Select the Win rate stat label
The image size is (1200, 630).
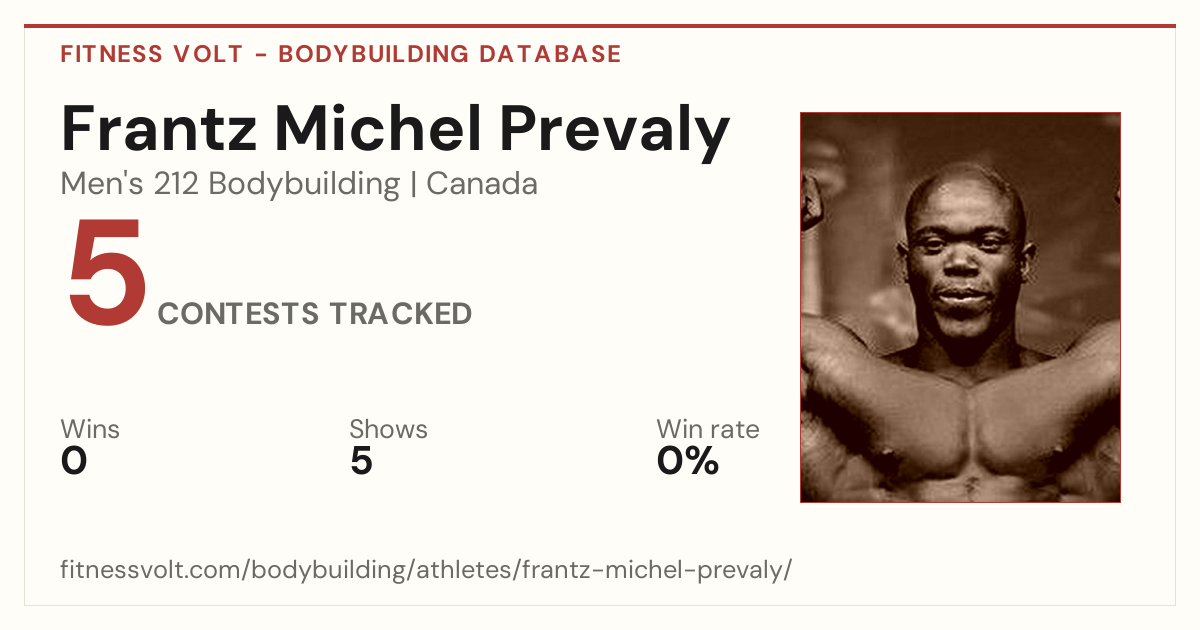708,430
